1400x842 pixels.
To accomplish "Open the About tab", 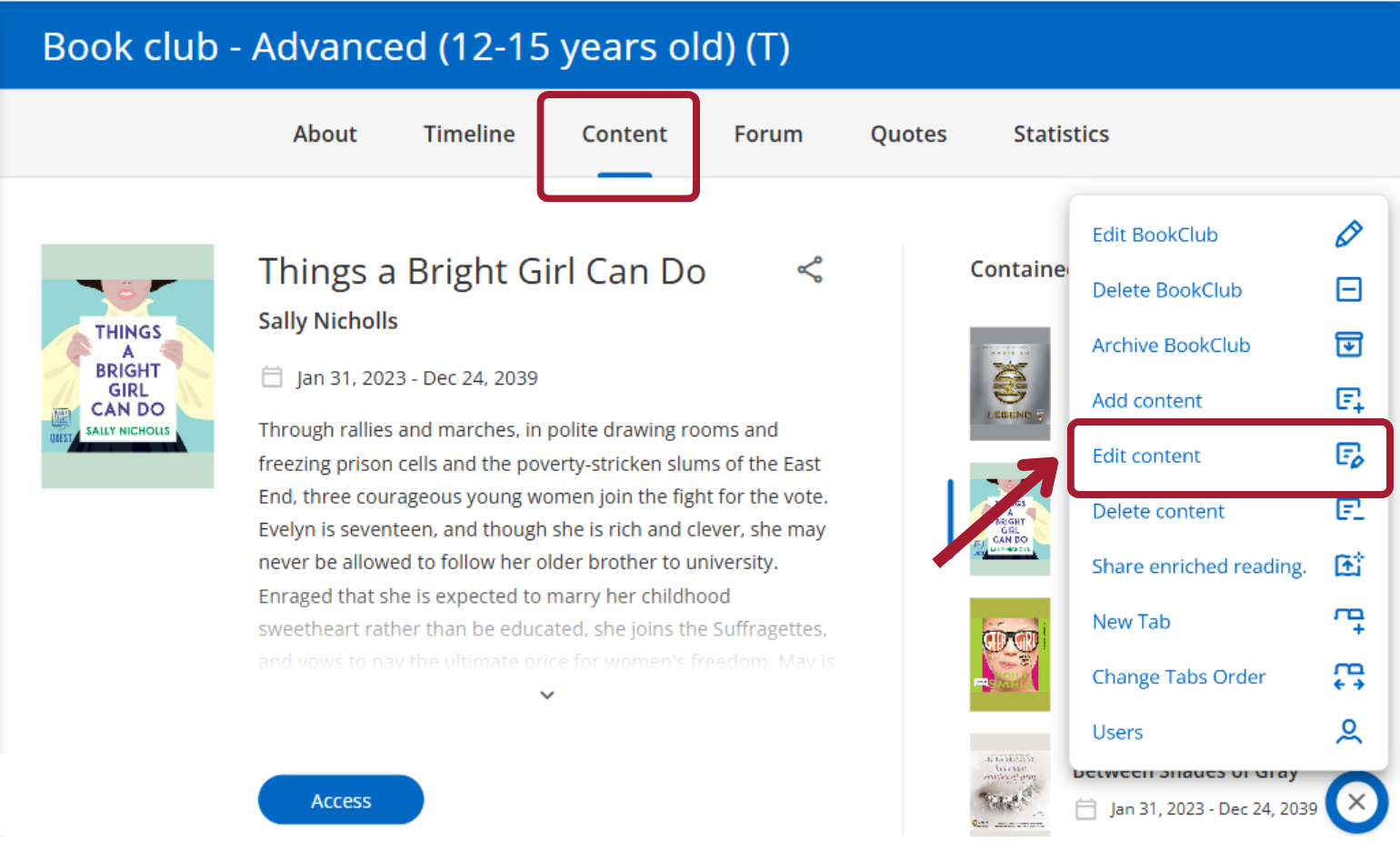I will 325,135.
